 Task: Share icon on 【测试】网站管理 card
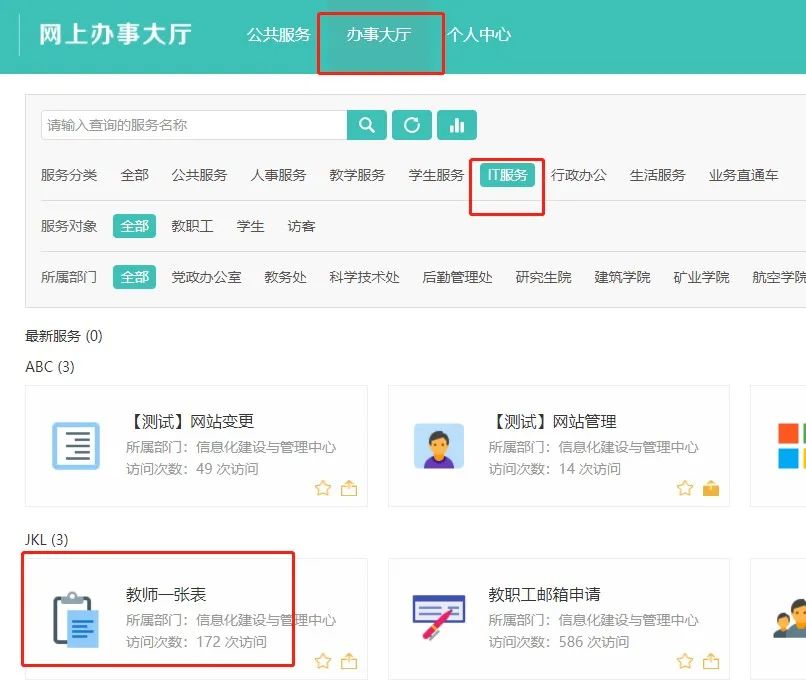pos(711,488)
